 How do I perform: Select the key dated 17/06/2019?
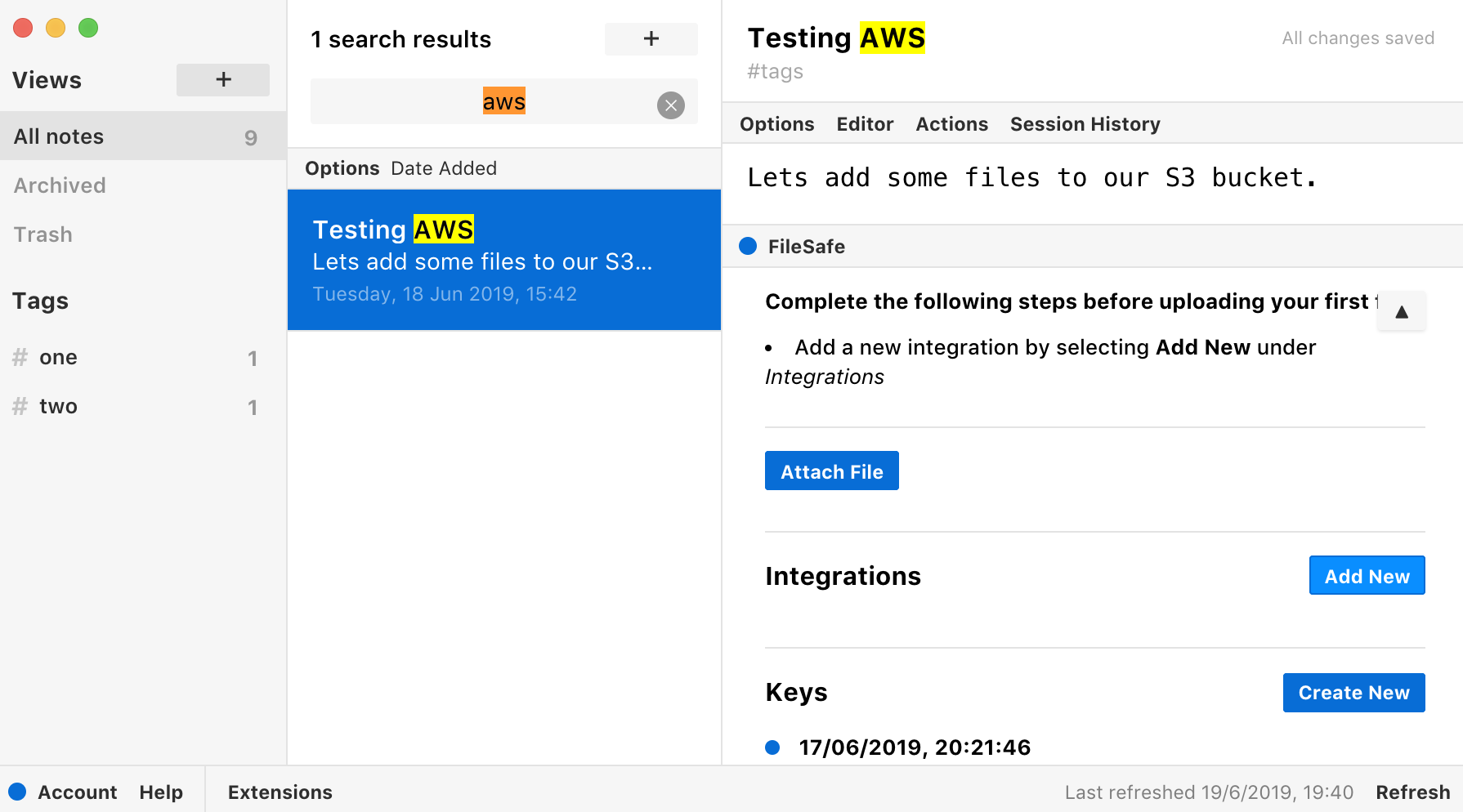(914, 747)
